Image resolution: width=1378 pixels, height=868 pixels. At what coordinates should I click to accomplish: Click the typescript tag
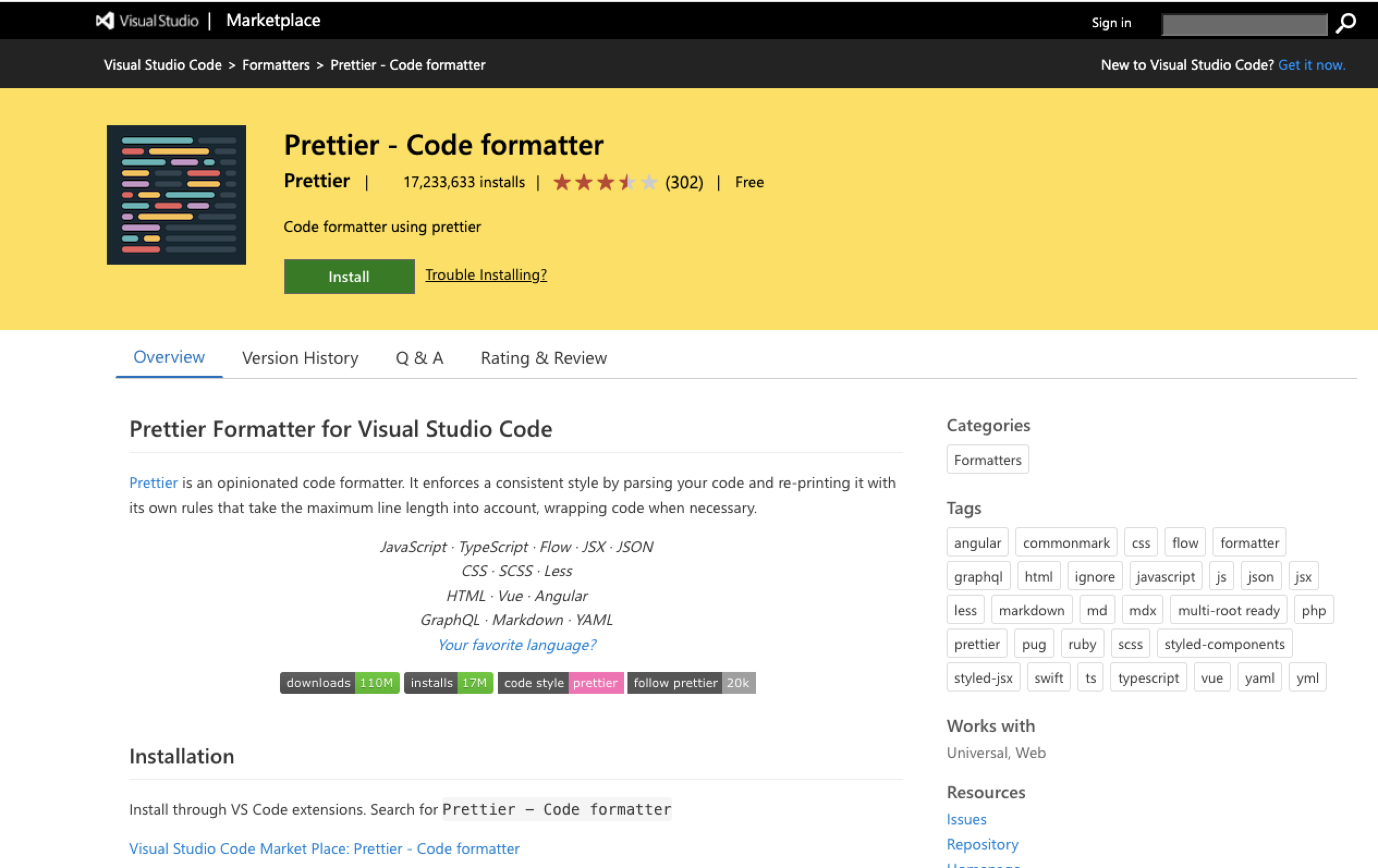1148,677
